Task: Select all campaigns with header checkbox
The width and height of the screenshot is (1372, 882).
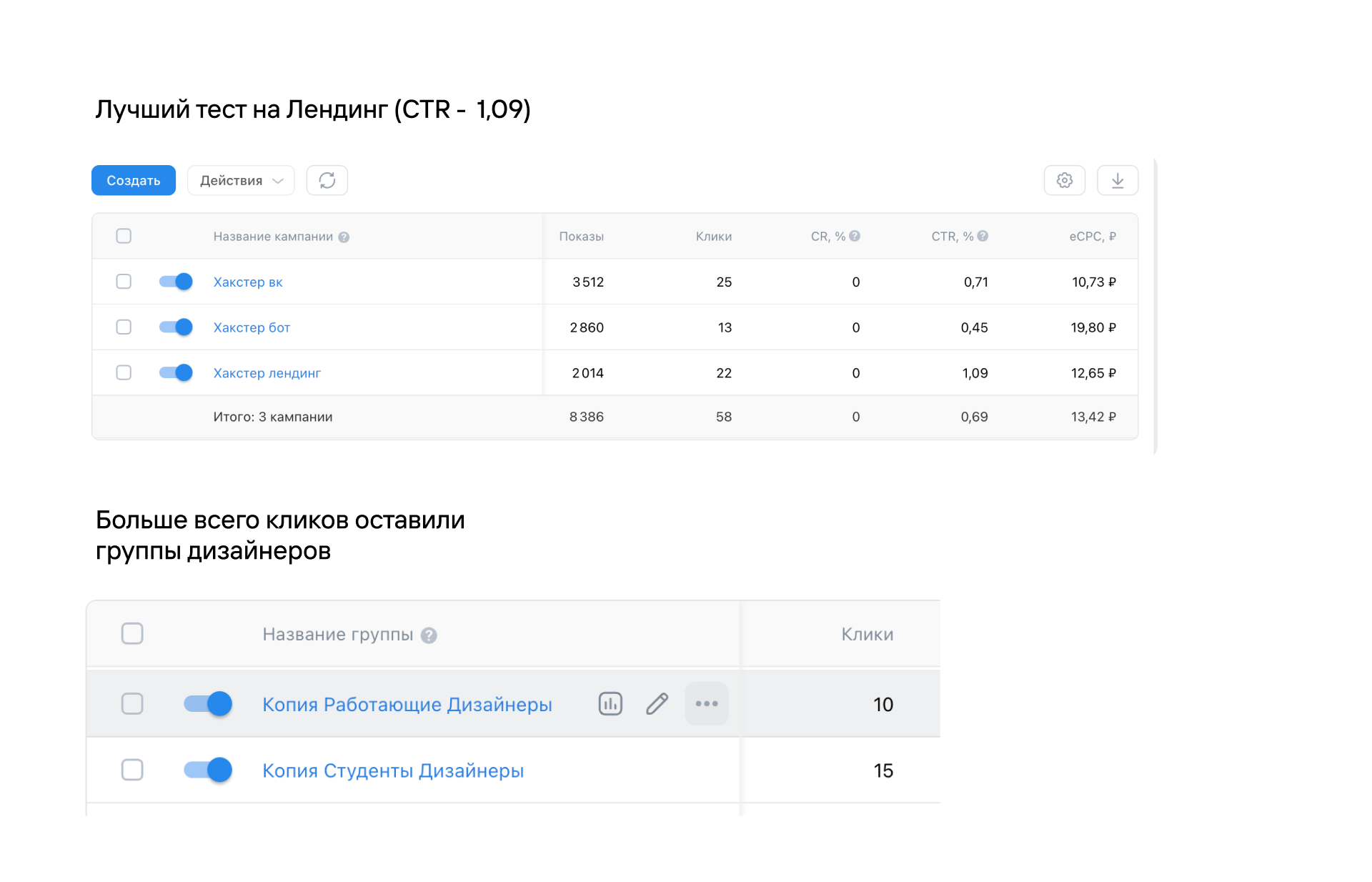Action: [x=124, y=236]
